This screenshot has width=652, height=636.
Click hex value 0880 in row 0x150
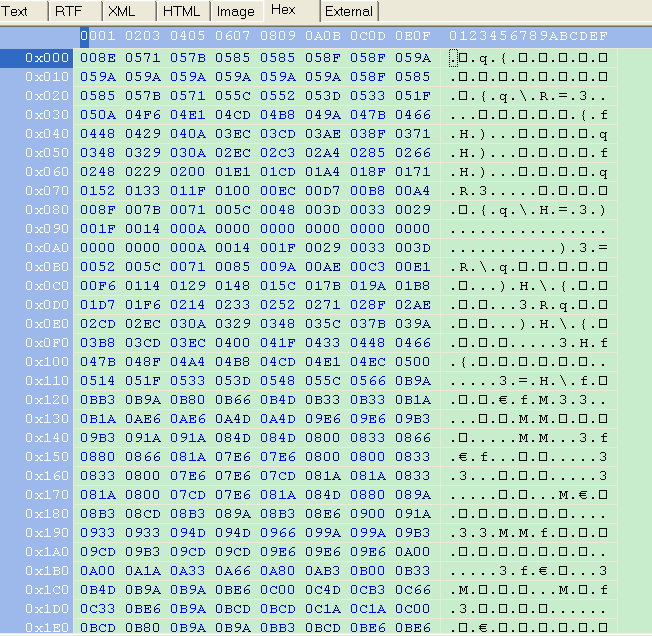(98, 457)
